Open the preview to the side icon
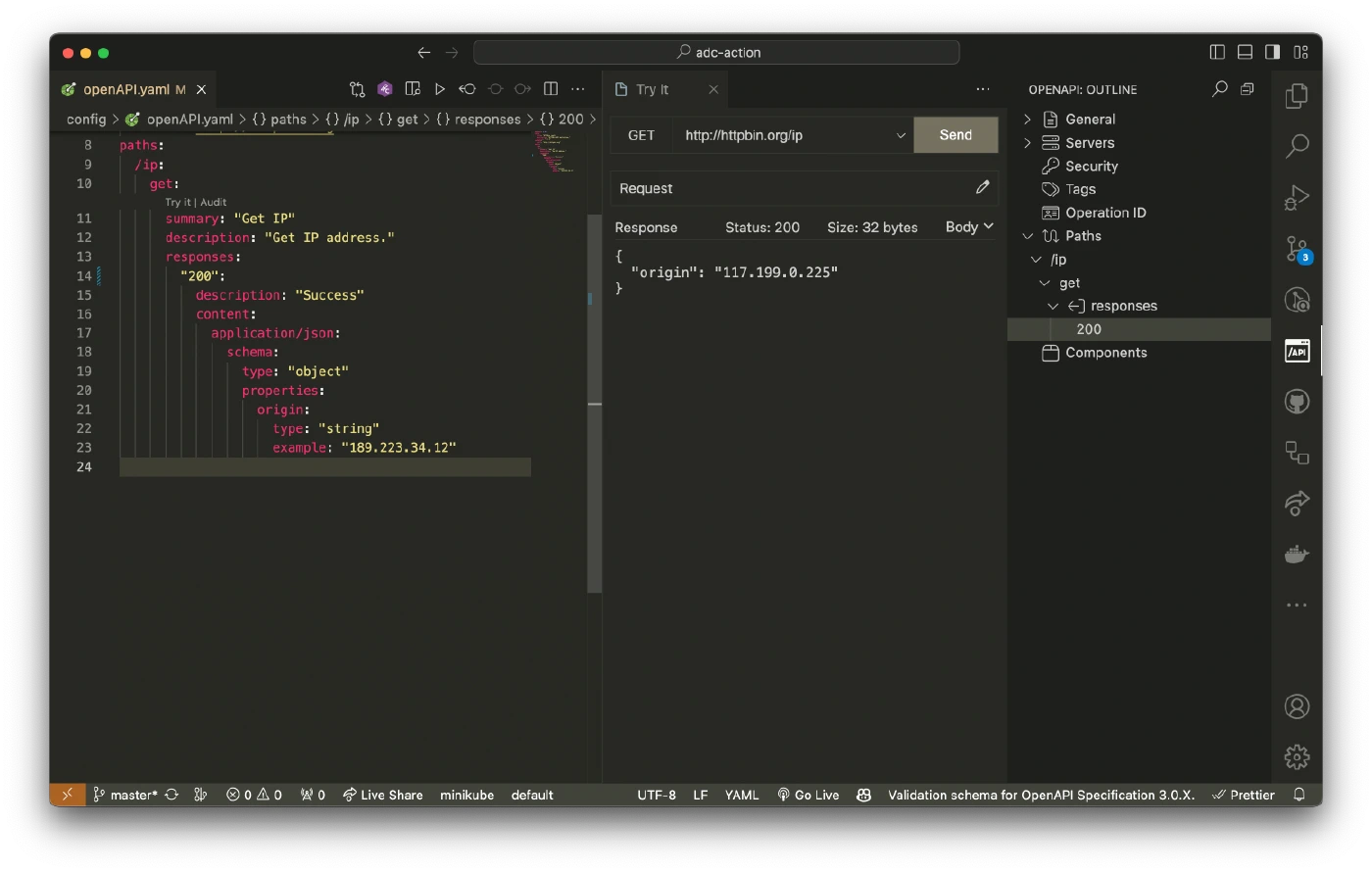This screenshot has width=1372, height=872. coord(413,89)
